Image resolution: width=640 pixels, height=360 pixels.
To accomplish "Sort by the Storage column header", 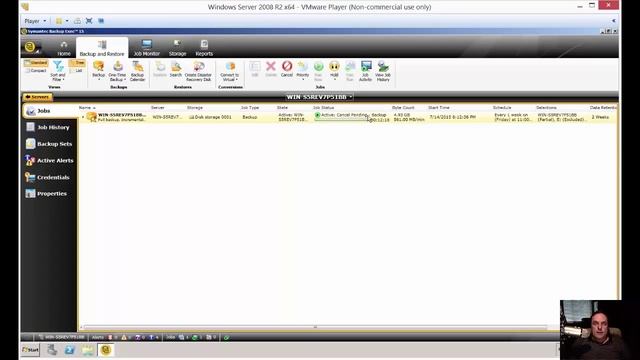I will point(195,107).
